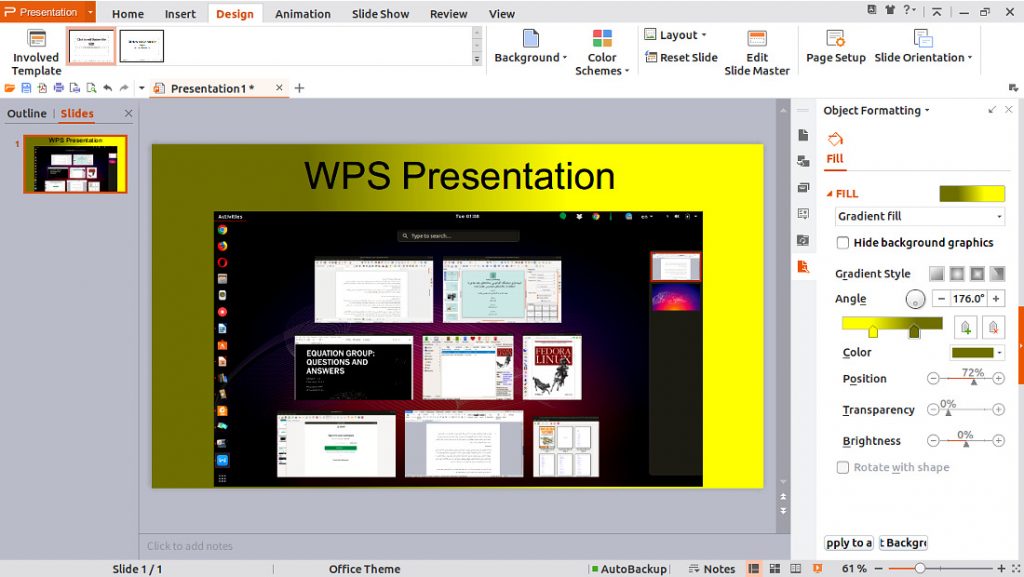Redo the last undone action
This screenshot has height=577, width=1024.
(124, 88)
